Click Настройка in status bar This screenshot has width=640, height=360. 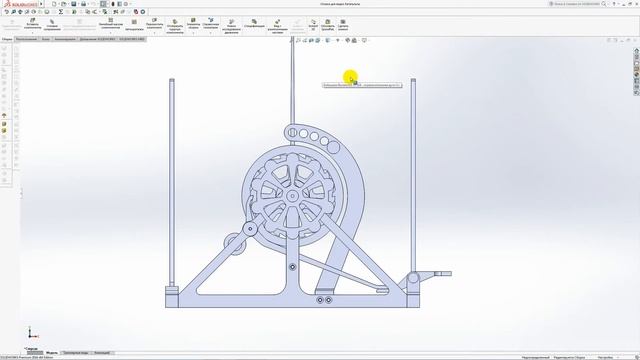[x=605, y=358]
